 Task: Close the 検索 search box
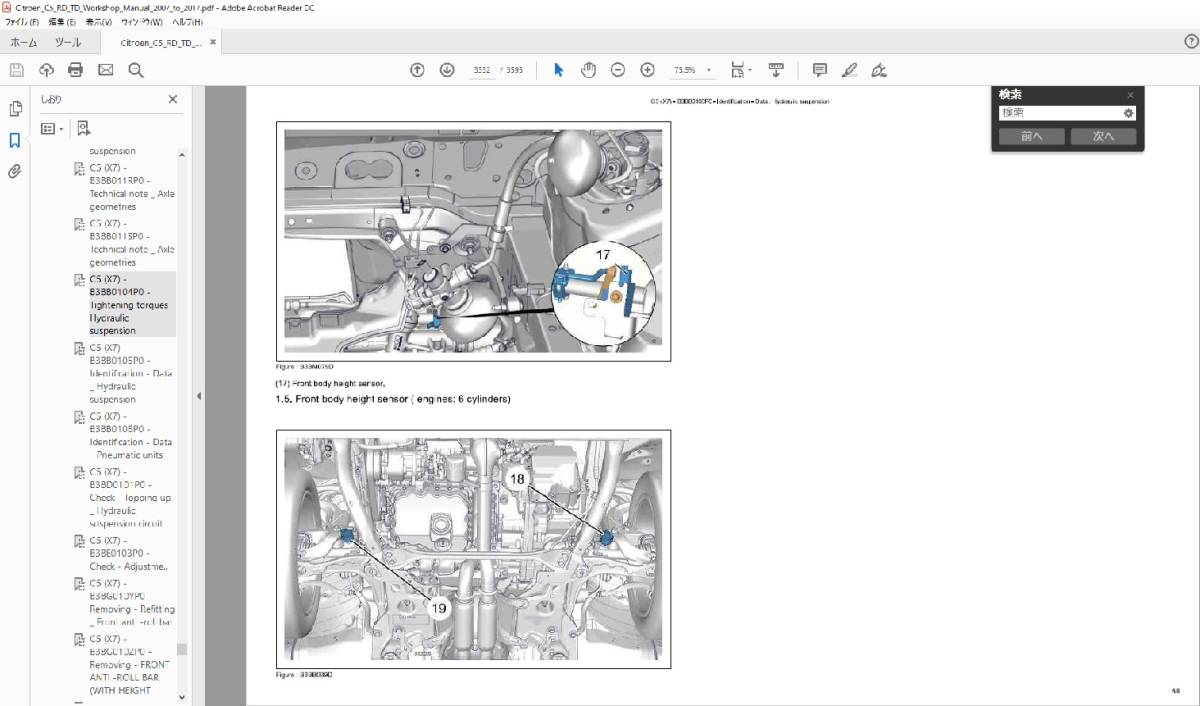1131,95
